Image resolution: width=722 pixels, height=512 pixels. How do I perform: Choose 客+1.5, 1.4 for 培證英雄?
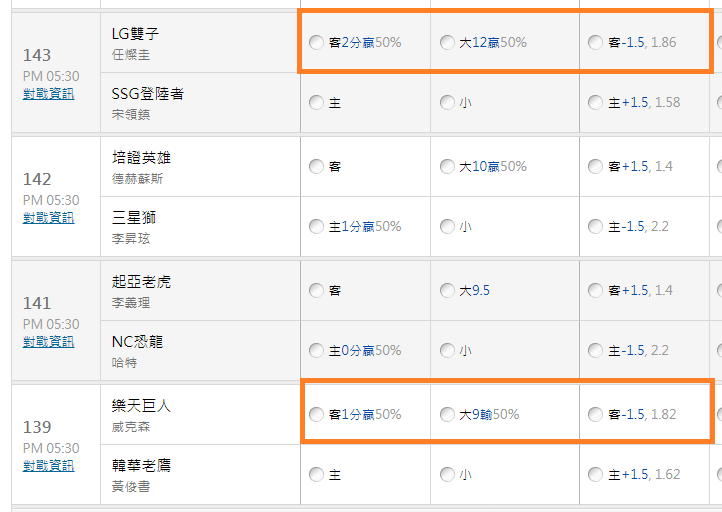tap(595, 166)
